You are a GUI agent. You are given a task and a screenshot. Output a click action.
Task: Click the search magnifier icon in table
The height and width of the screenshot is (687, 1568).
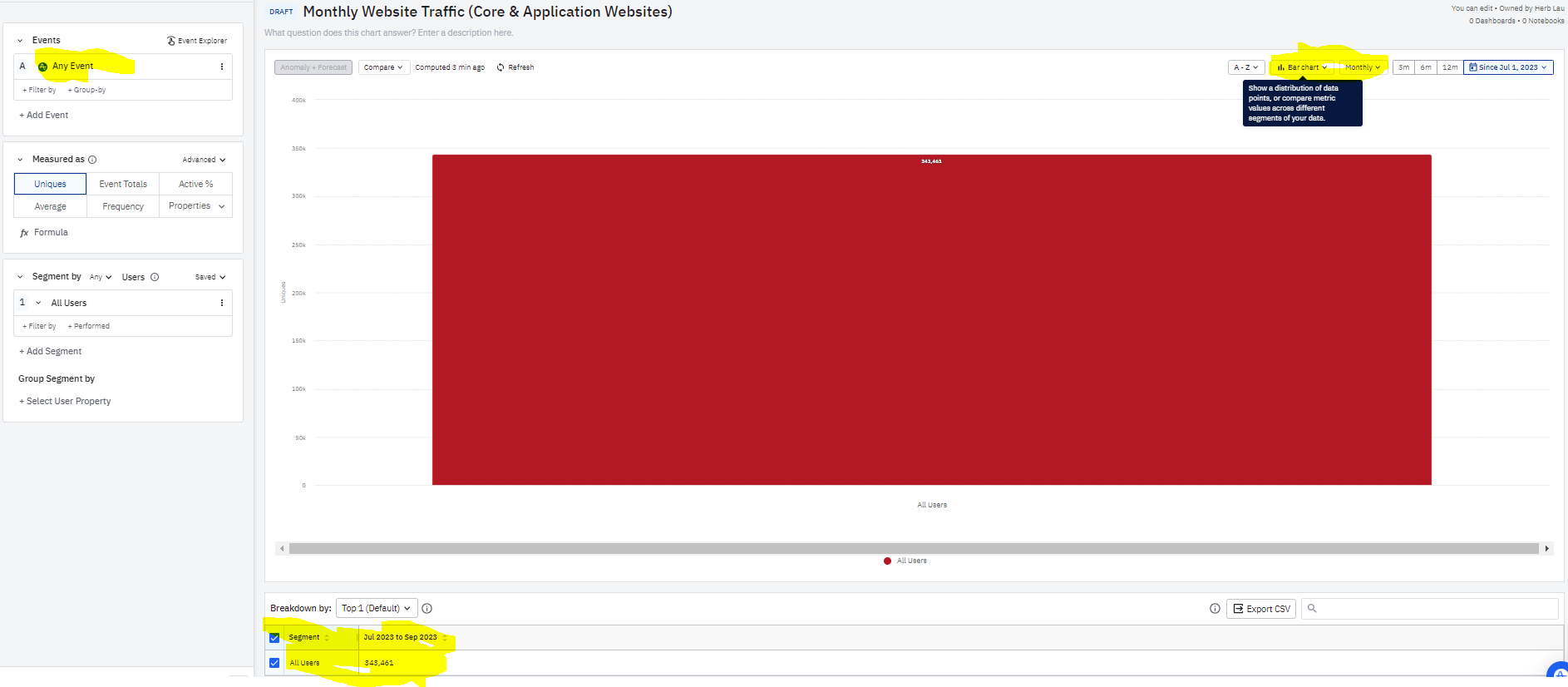tap(1312, 609)
